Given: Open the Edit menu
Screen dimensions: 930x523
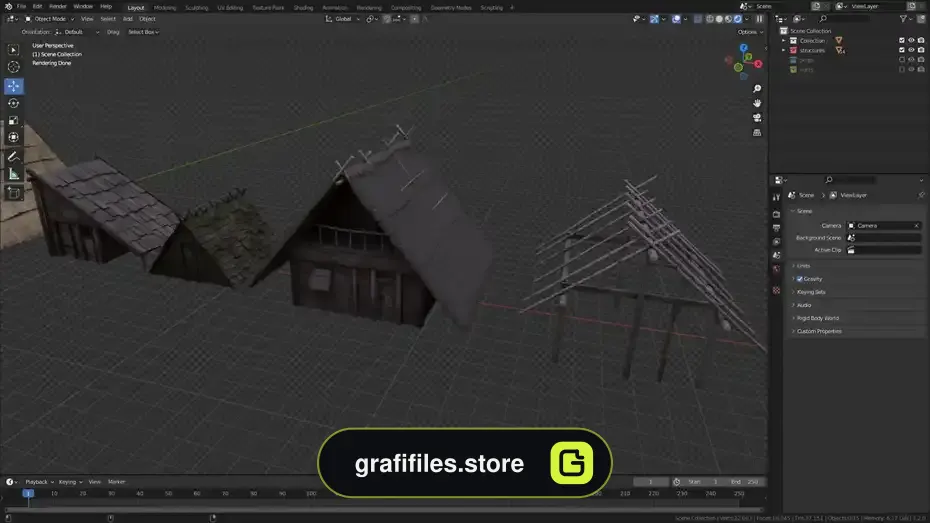Looking at the screenshot, I should coord(37,7).
